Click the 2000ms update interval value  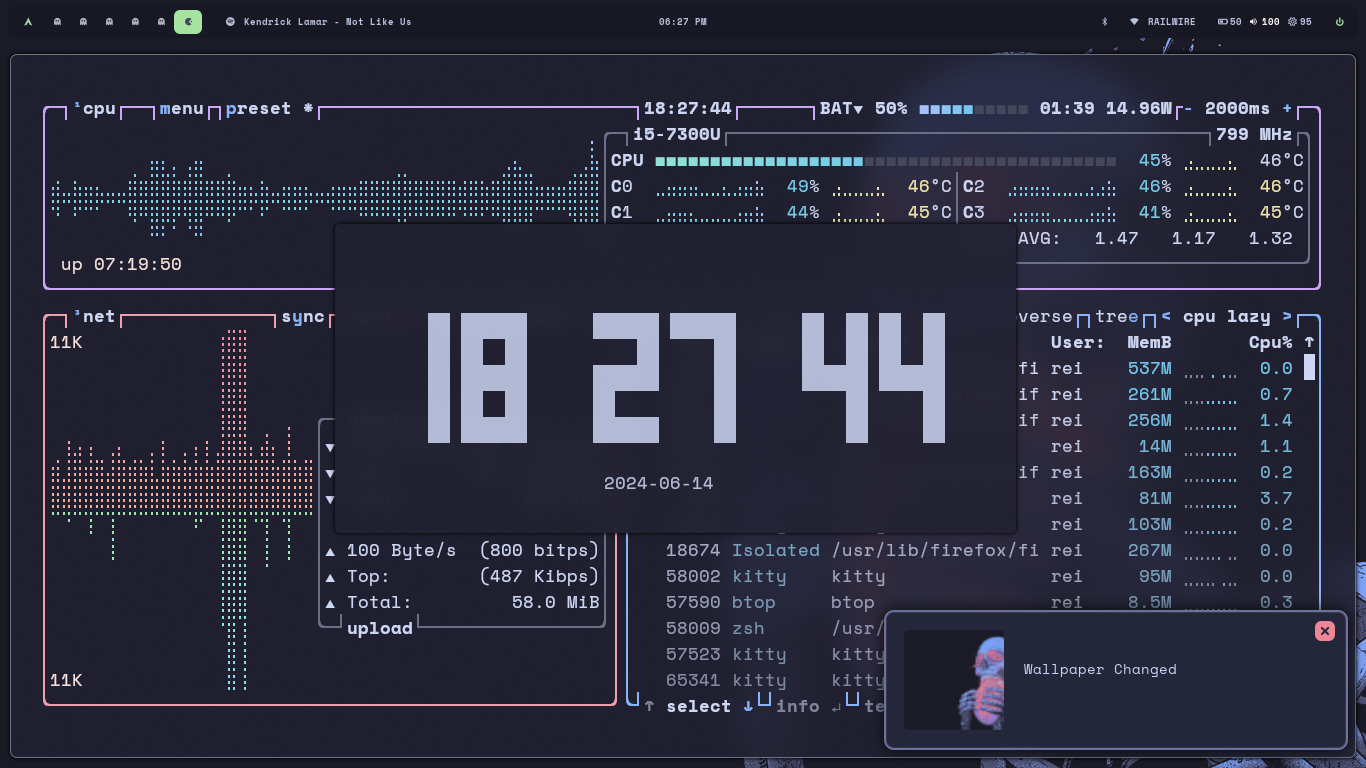(1237, 108)
